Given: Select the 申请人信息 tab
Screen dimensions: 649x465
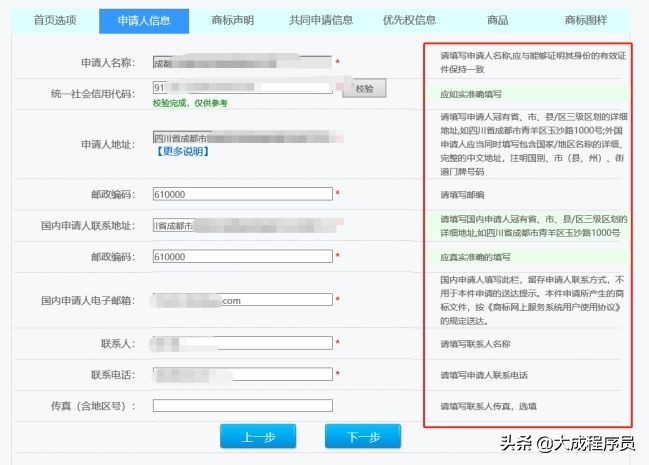Looking at the screenshot, I should pos(144,21).
